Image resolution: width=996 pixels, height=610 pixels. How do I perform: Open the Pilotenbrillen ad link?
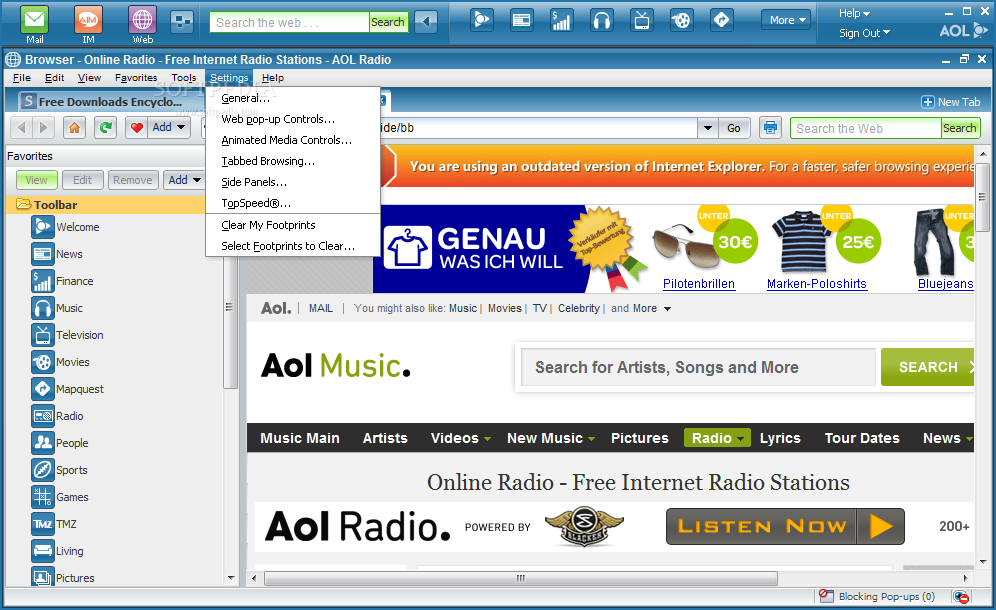click(x=699, y=284)
